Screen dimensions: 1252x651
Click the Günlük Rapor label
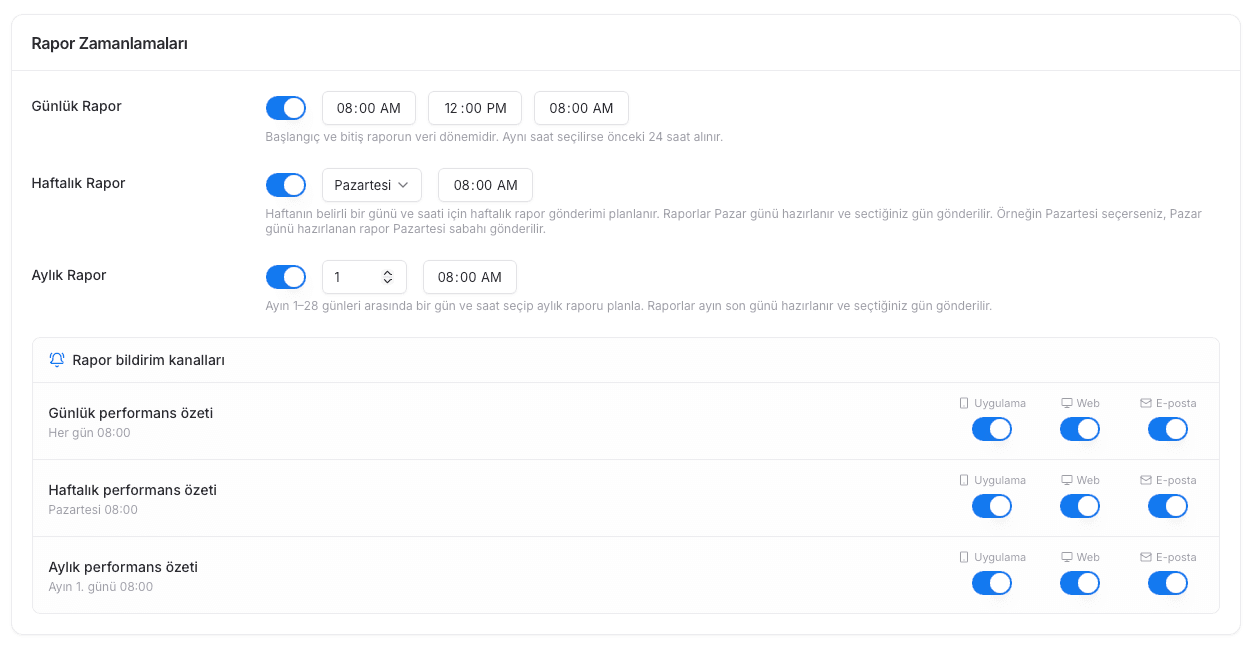77,106
